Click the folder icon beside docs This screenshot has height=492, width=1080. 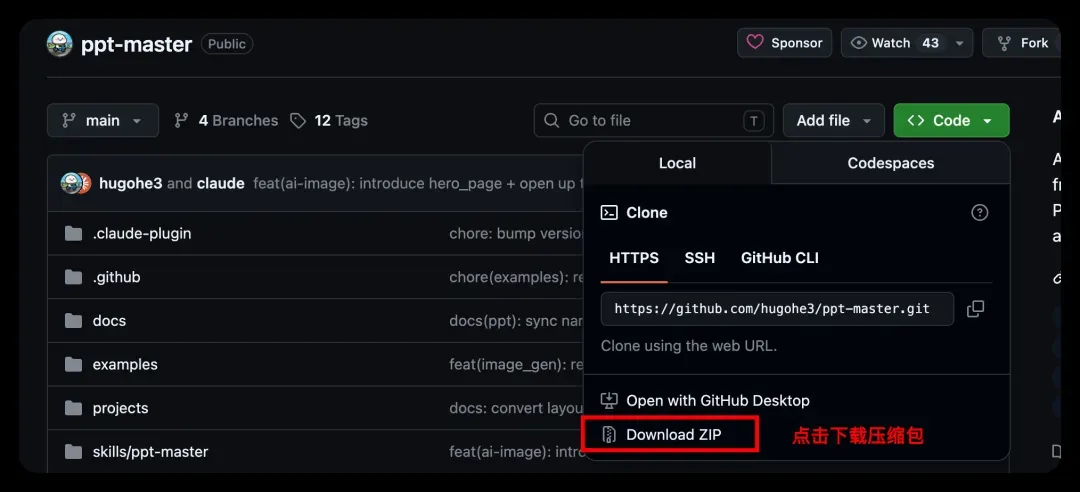click(74, 320)
